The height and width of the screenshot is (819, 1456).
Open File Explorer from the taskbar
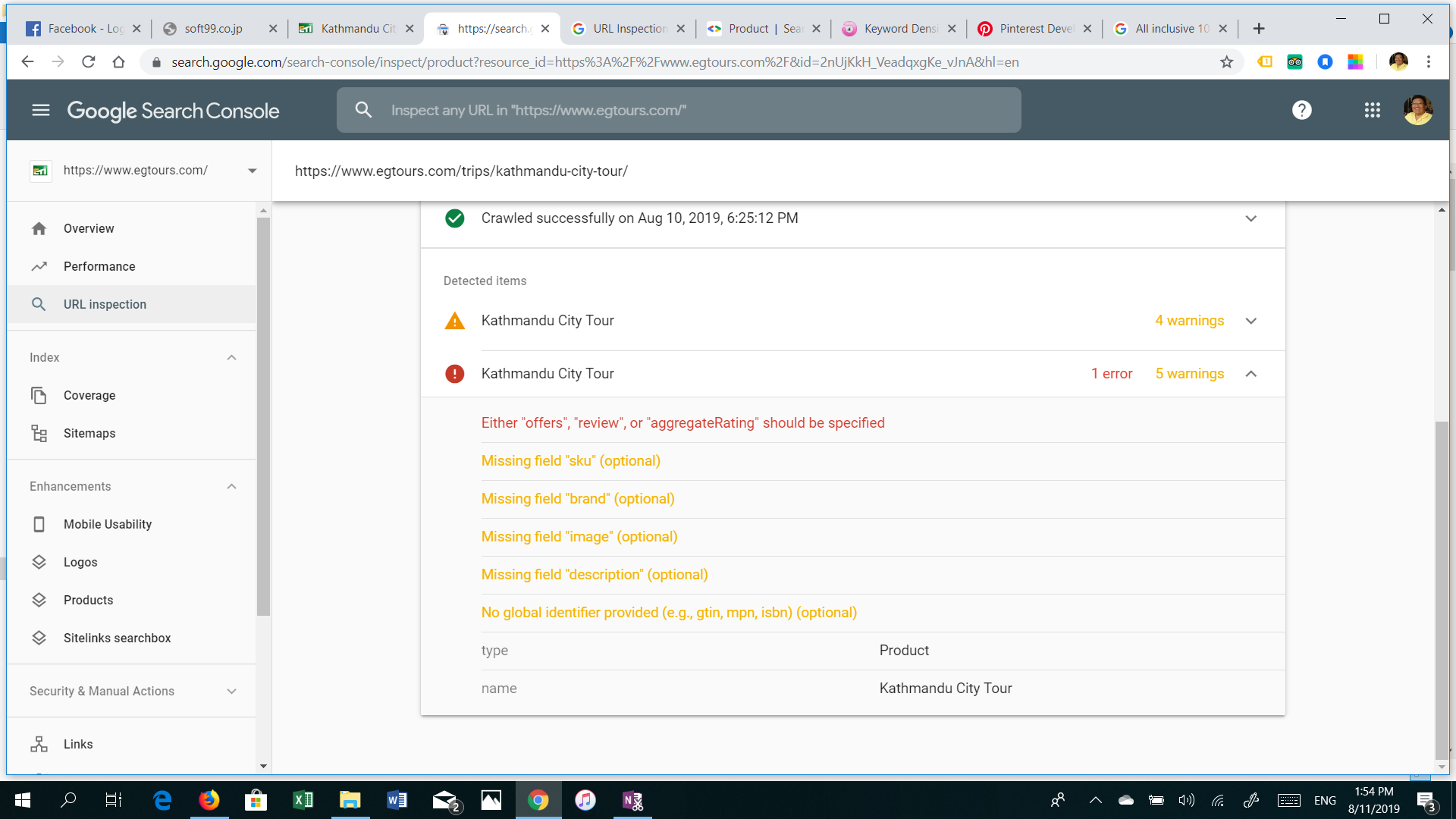click(350, 800)
